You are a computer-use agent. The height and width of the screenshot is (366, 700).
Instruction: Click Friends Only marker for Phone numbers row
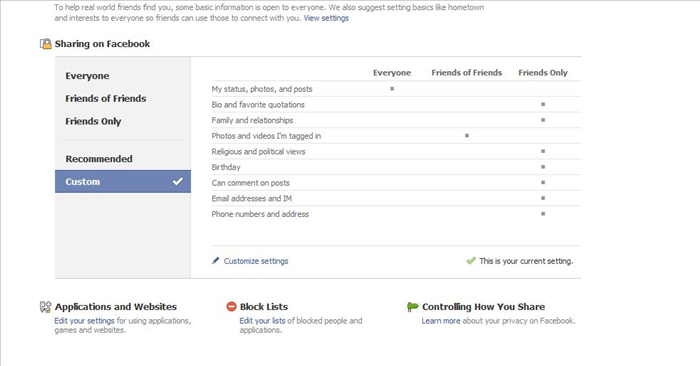(x=543, y=213)
